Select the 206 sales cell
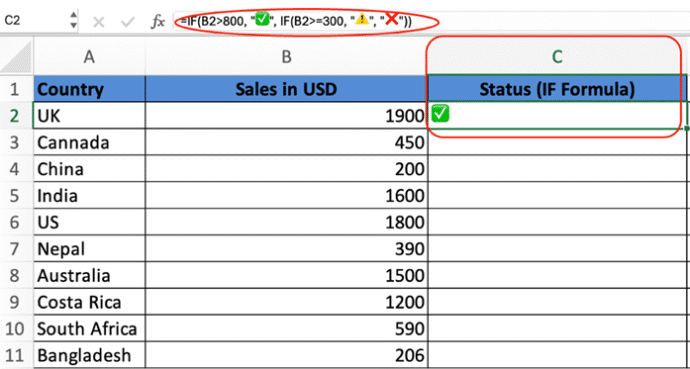Viewport: 690px width, 369px height. coord(286,355)
